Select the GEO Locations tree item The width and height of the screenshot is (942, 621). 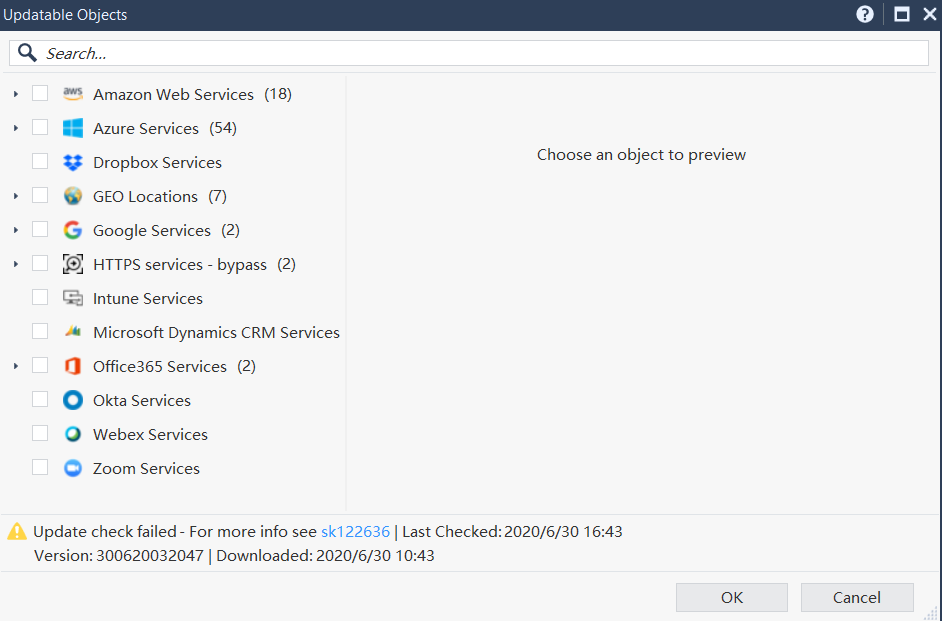pos(145,196)
